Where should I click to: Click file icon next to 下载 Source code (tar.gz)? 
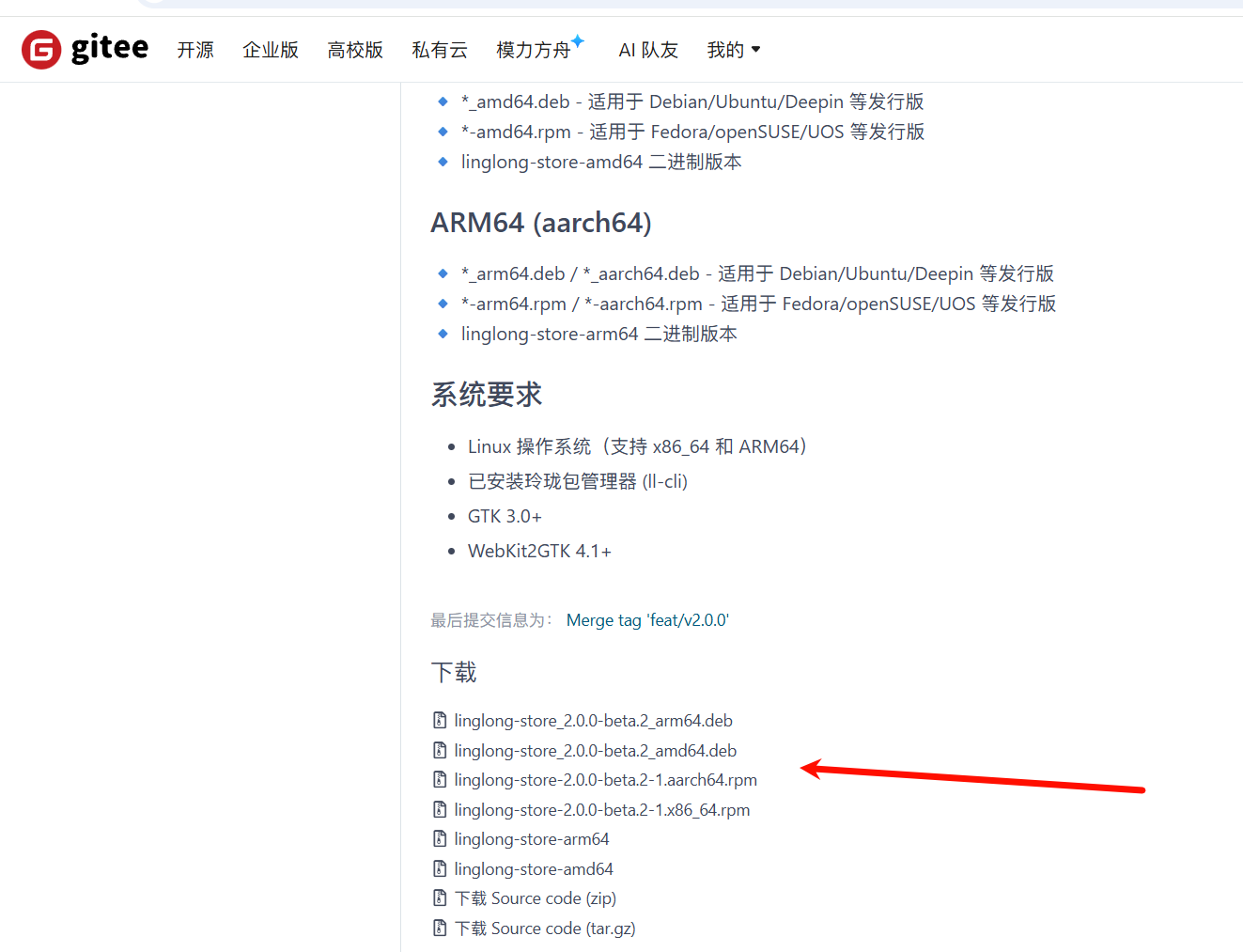[x=440, y=929]
